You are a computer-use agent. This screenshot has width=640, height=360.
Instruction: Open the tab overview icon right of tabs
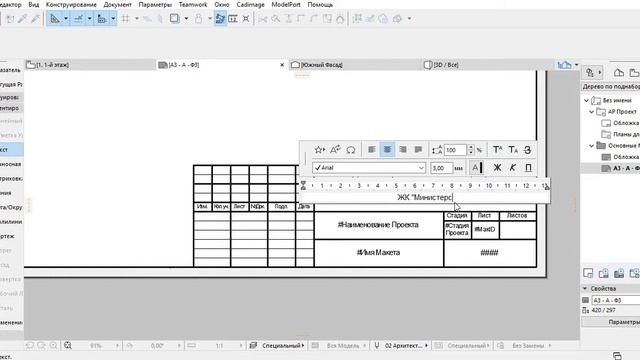pyautogui.click(x=564, y=65)
